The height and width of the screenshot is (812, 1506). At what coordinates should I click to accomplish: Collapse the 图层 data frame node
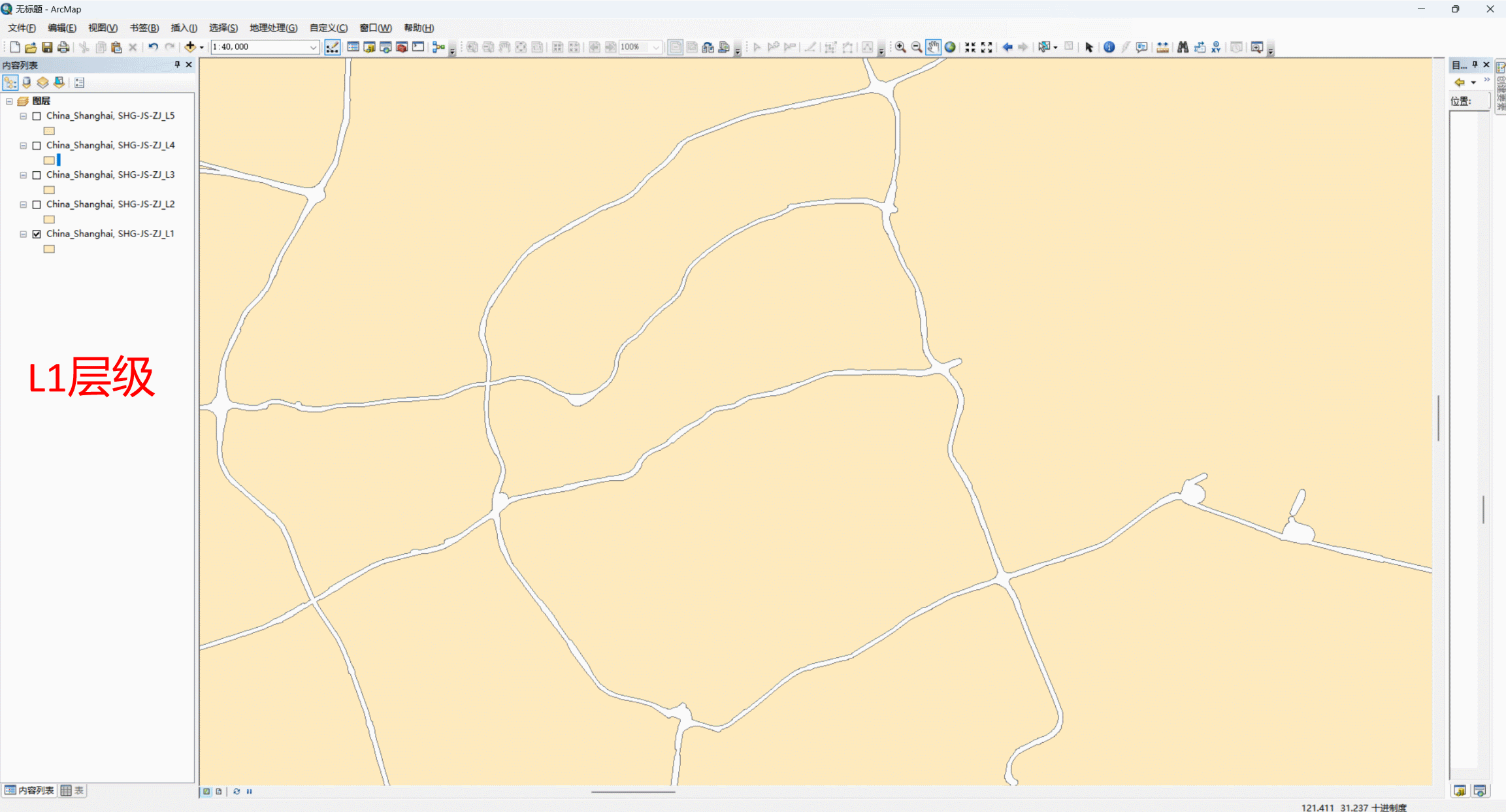[9, 101]
